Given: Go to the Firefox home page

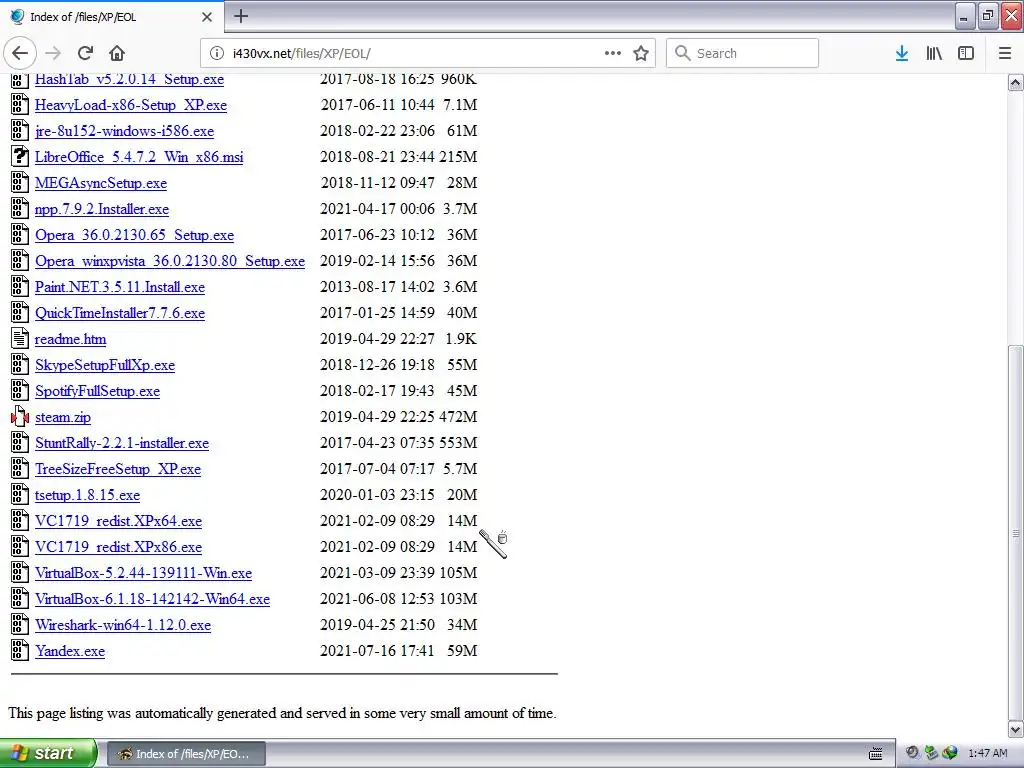Looking at the screenshot, I should click(x=117, y=53).
